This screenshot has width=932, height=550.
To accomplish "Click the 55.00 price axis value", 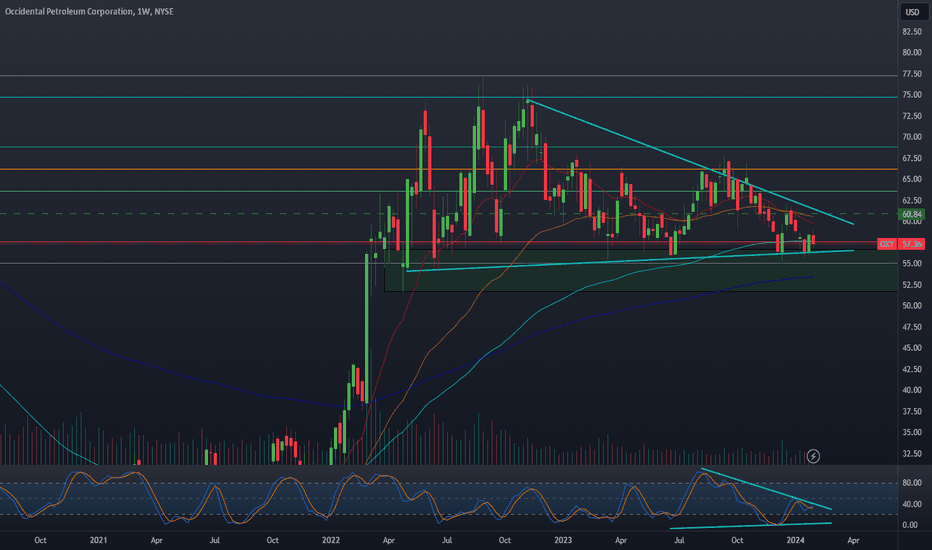I will pos(912,263).
